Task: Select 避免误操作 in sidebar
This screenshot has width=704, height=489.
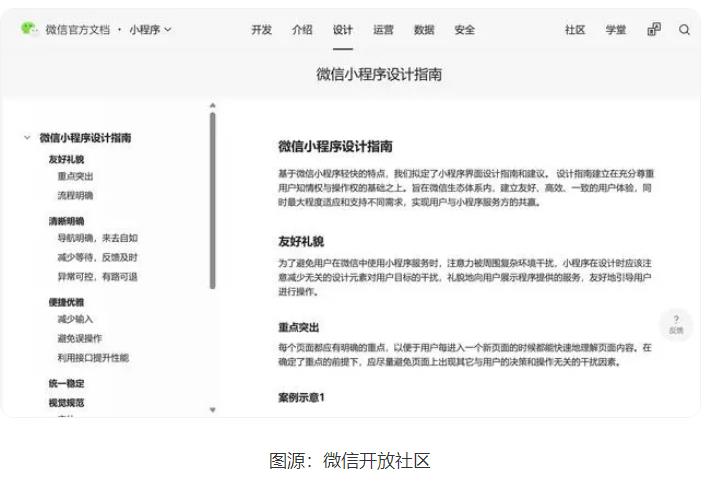Action: [80, 338]
